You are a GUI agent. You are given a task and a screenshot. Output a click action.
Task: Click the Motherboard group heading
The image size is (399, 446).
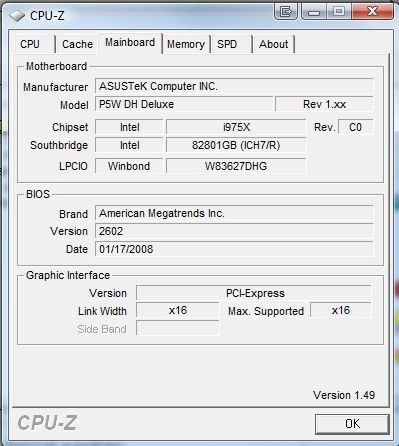[x=56, y=66]
